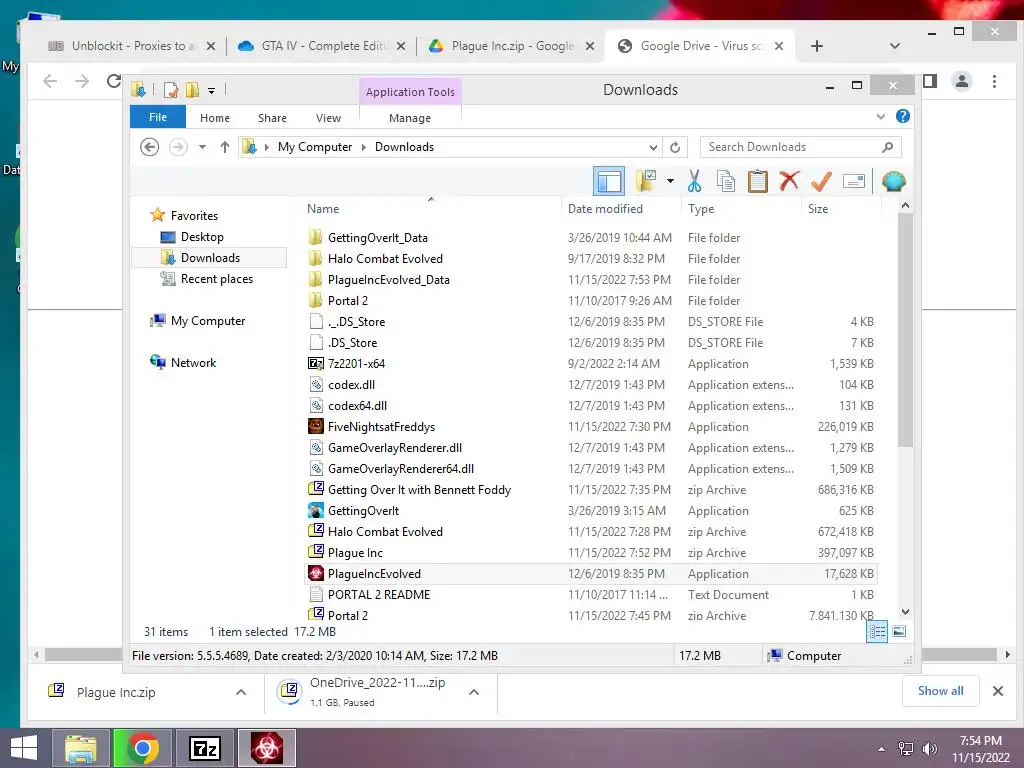The image size is (1024, 768).
Task: Click the Application Tools contextual tab
Action: (410, 92)
